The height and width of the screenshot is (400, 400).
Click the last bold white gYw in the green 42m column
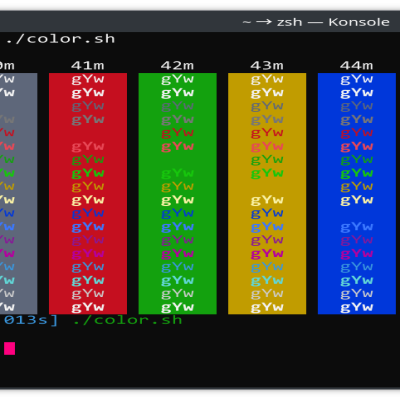[178, 307]
